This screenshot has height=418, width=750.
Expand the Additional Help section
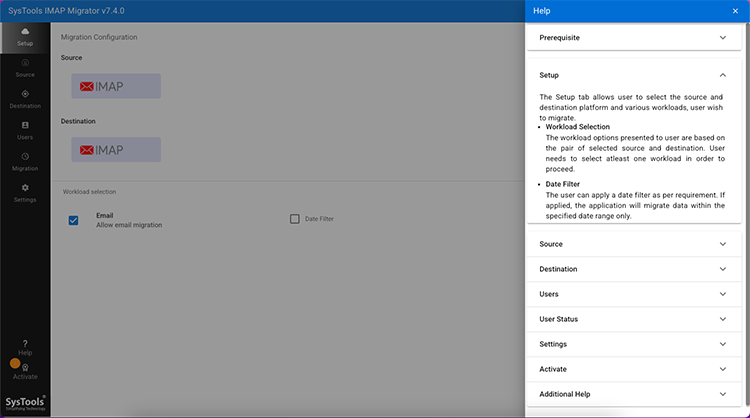point(634,394)
